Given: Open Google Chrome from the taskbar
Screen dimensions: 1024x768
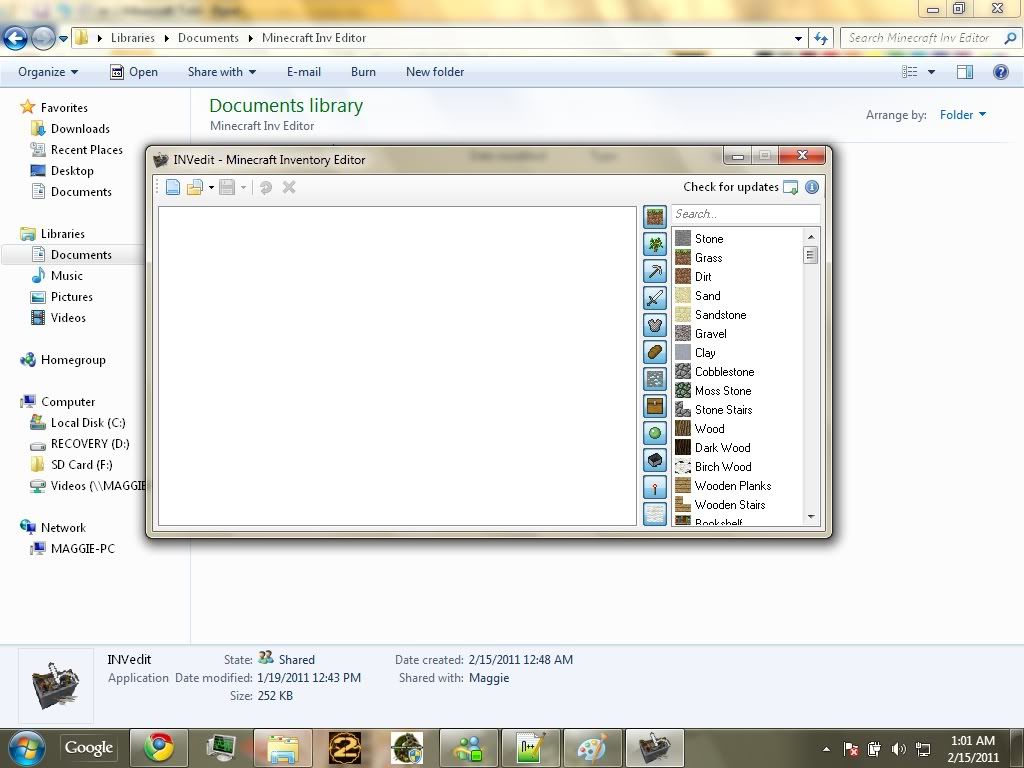Looking at the screenshot, I should (159, 748).
